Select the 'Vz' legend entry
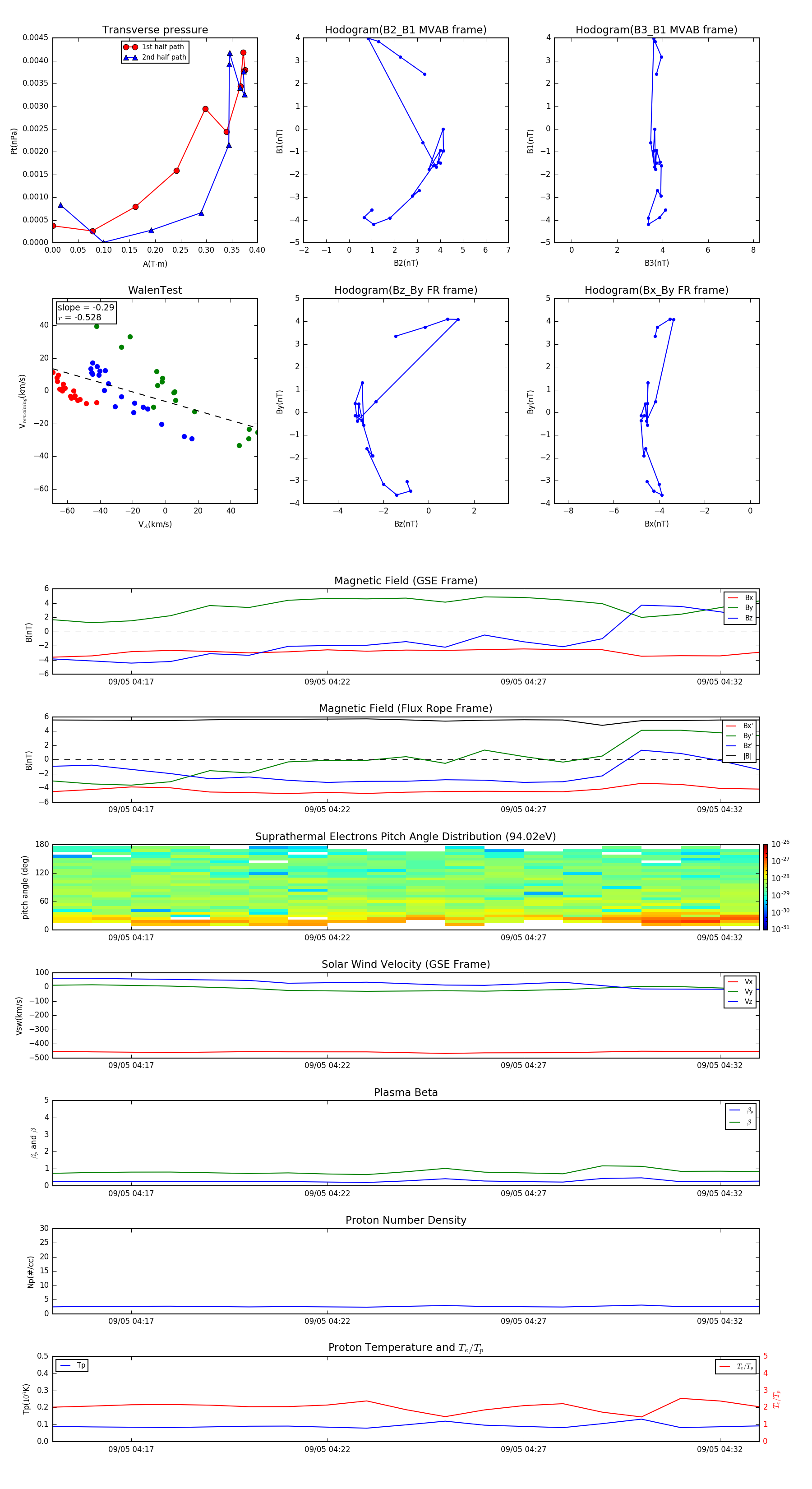Image resolution: width=812 pixels, height=1489 pixels. 741,1002
